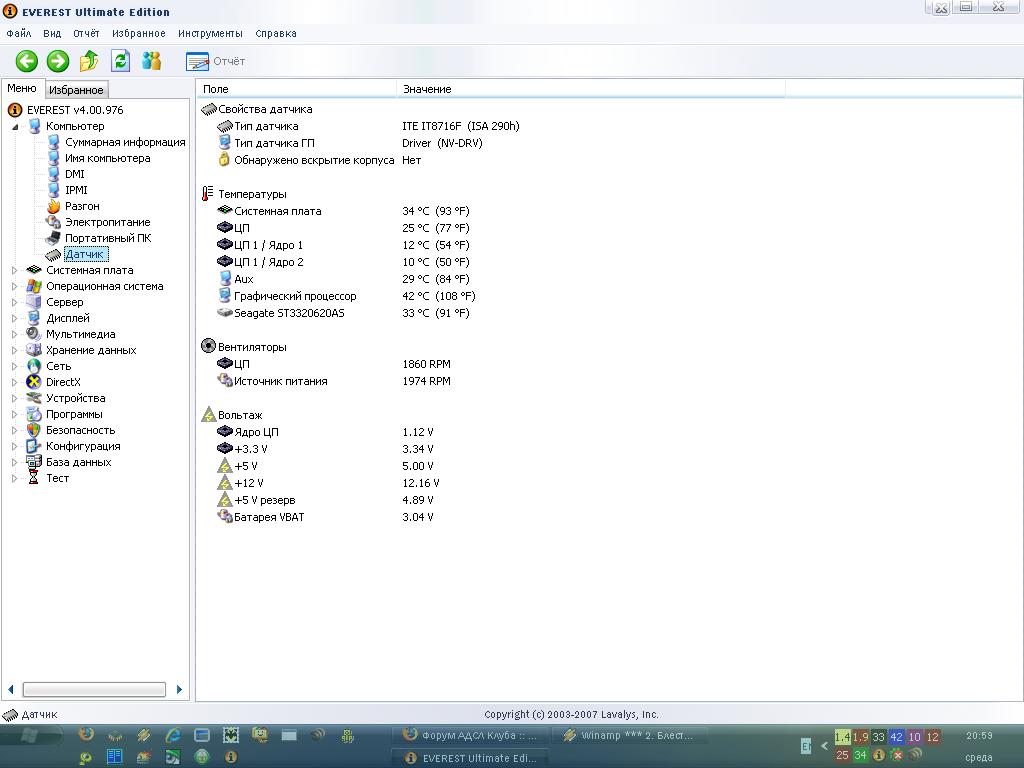Expand the Операционная система tree node

(x=14, y=286)
